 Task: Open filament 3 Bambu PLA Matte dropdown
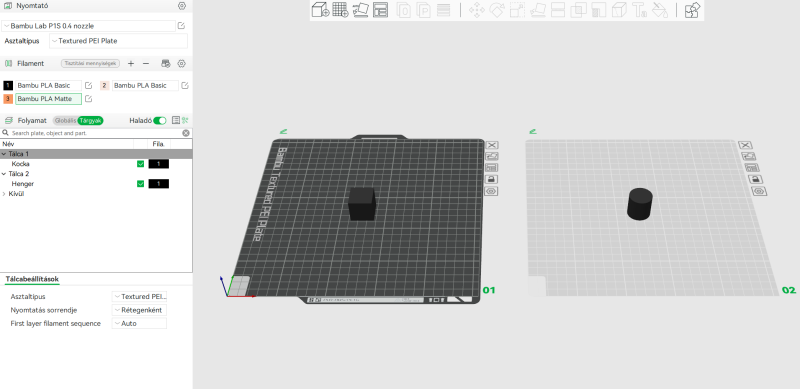(x=48, y=99)
